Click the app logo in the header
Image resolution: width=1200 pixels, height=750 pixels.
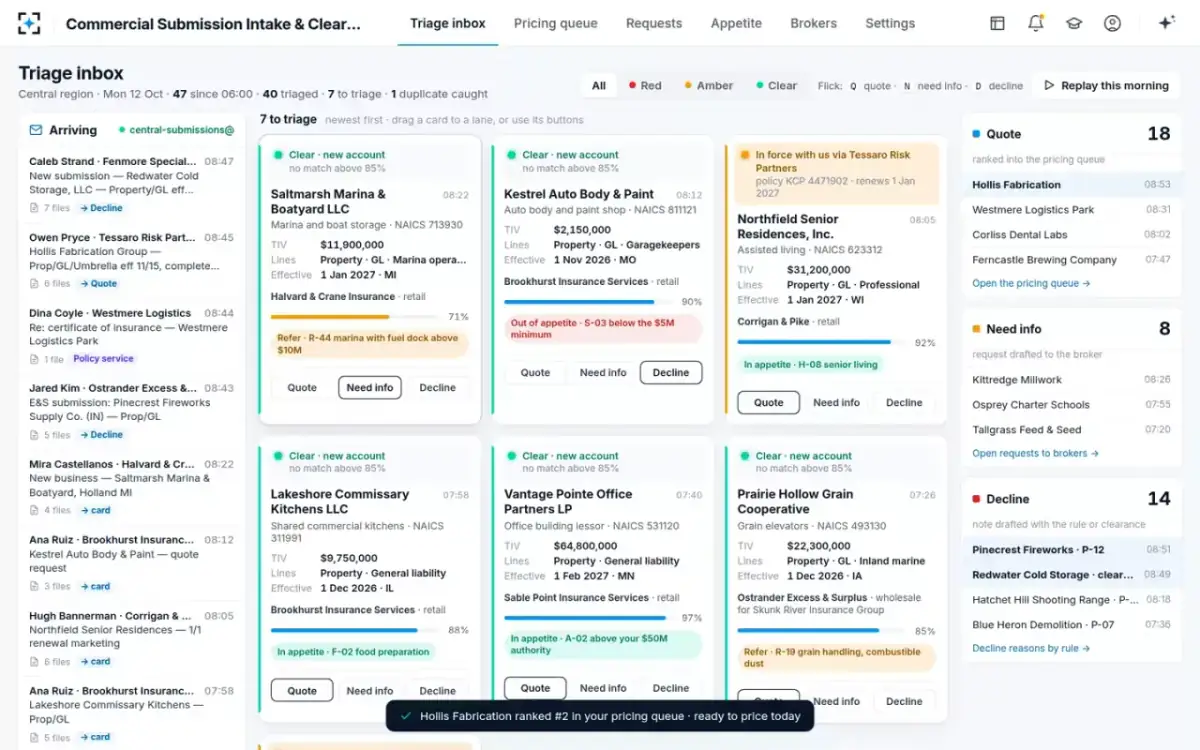(30, 23)
